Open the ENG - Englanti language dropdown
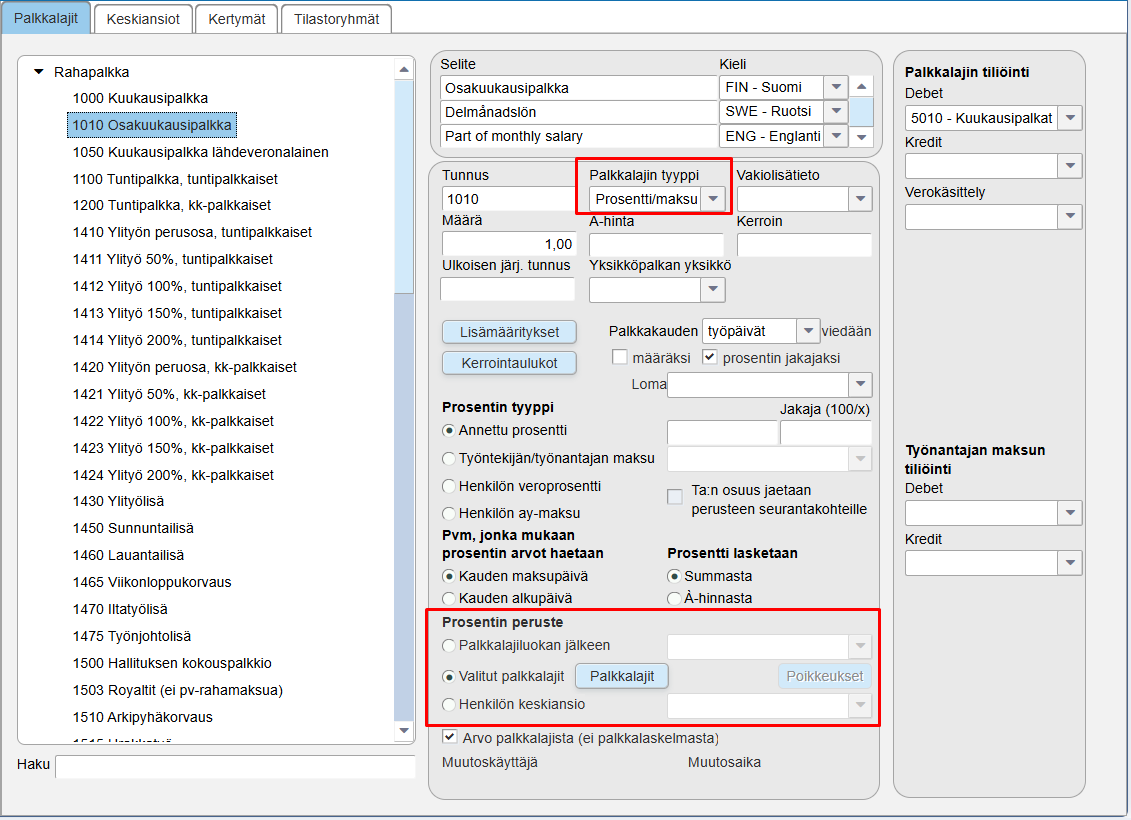The width and height of the screenshot is (1131, 820). [x=836, y=135]
